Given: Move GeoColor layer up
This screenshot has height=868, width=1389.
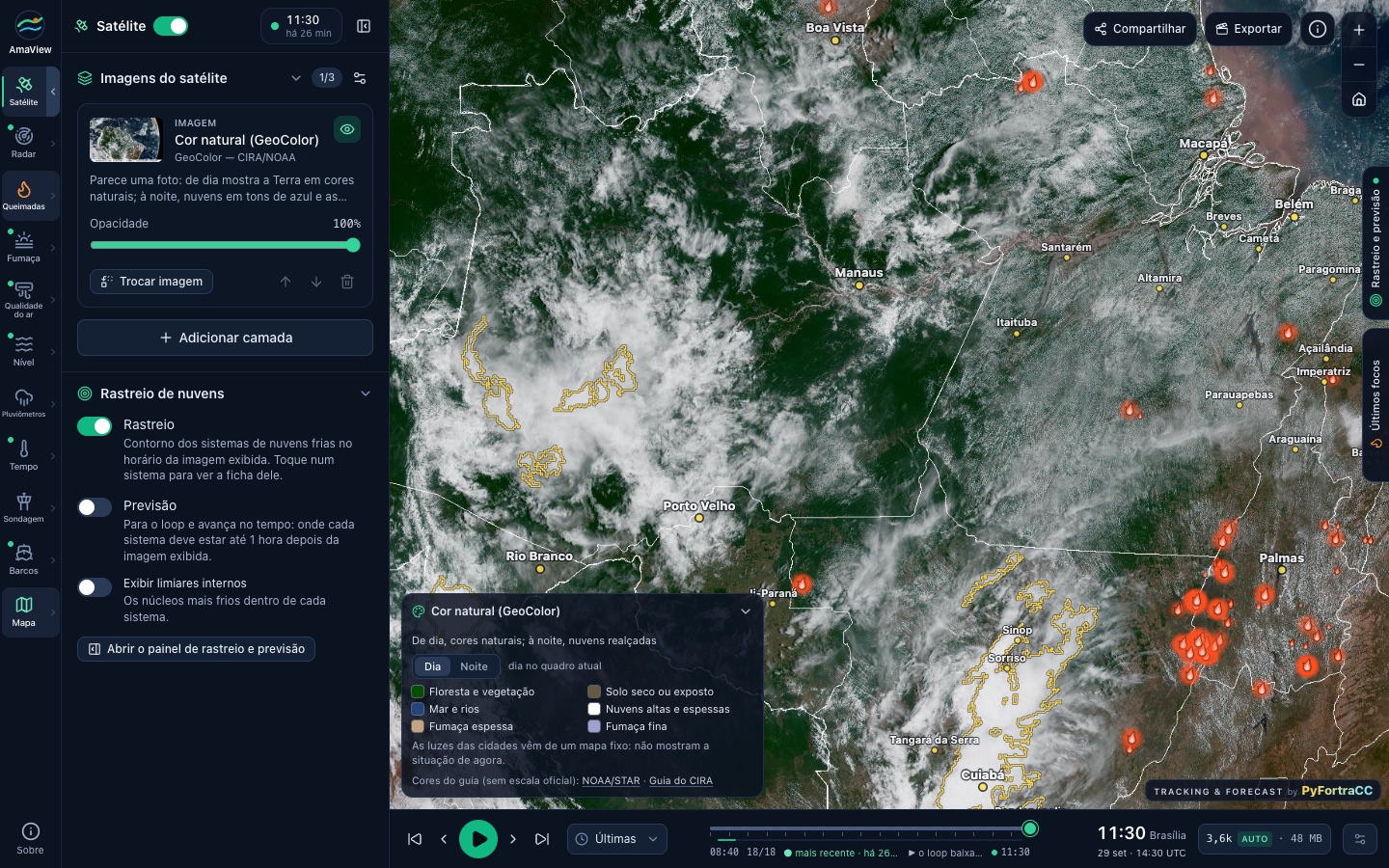Looking at the screenshot, I should click(x=286, y=282).
